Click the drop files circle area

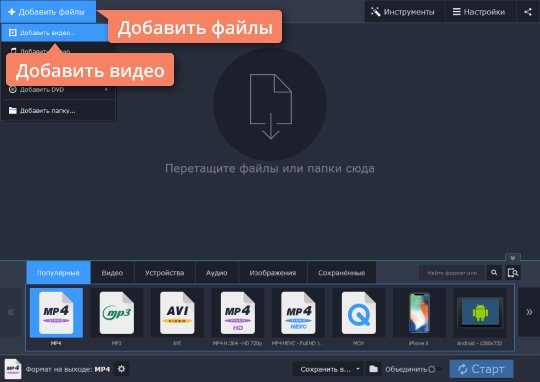(x=270, y=104)
